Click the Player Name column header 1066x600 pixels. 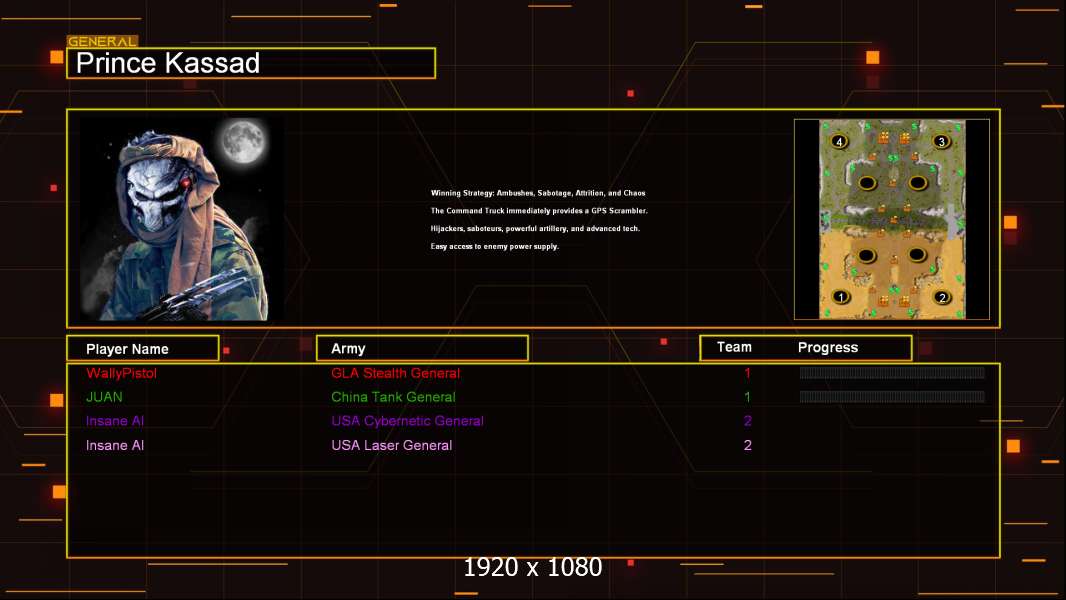point(143,349)
